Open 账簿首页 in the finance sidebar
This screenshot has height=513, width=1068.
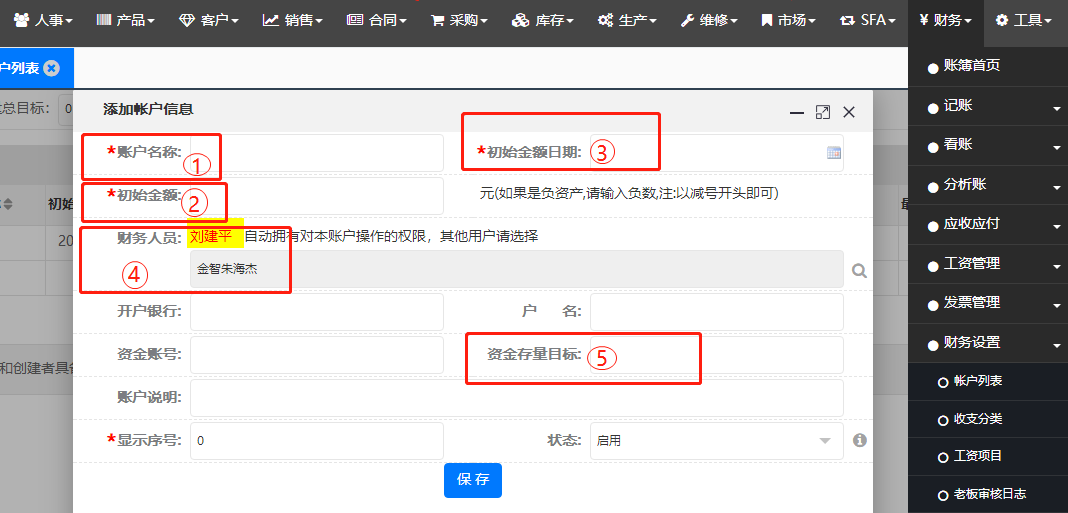point(988,66)
